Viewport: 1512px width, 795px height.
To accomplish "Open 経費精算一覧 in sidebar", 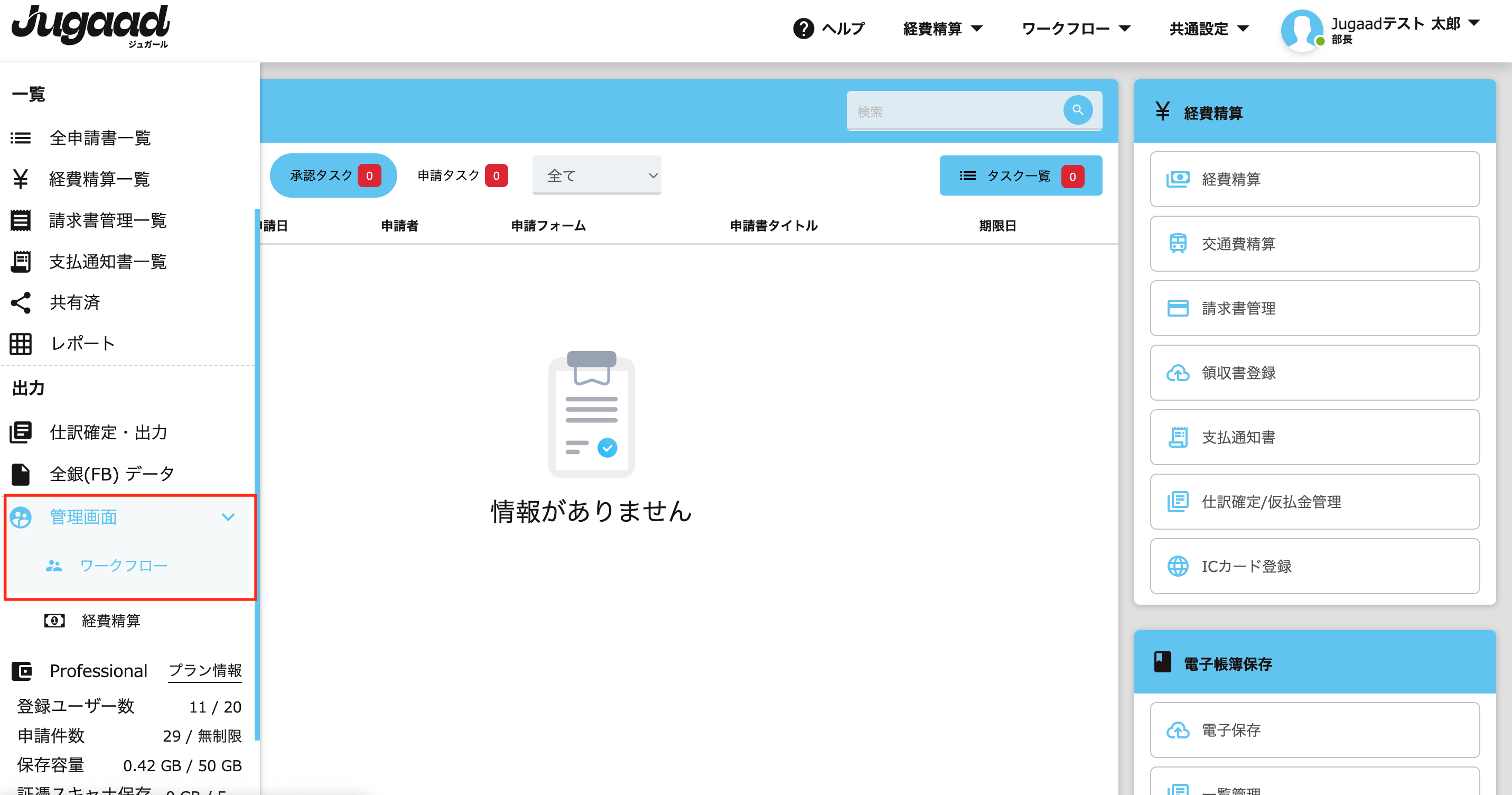I will (99, 179).
